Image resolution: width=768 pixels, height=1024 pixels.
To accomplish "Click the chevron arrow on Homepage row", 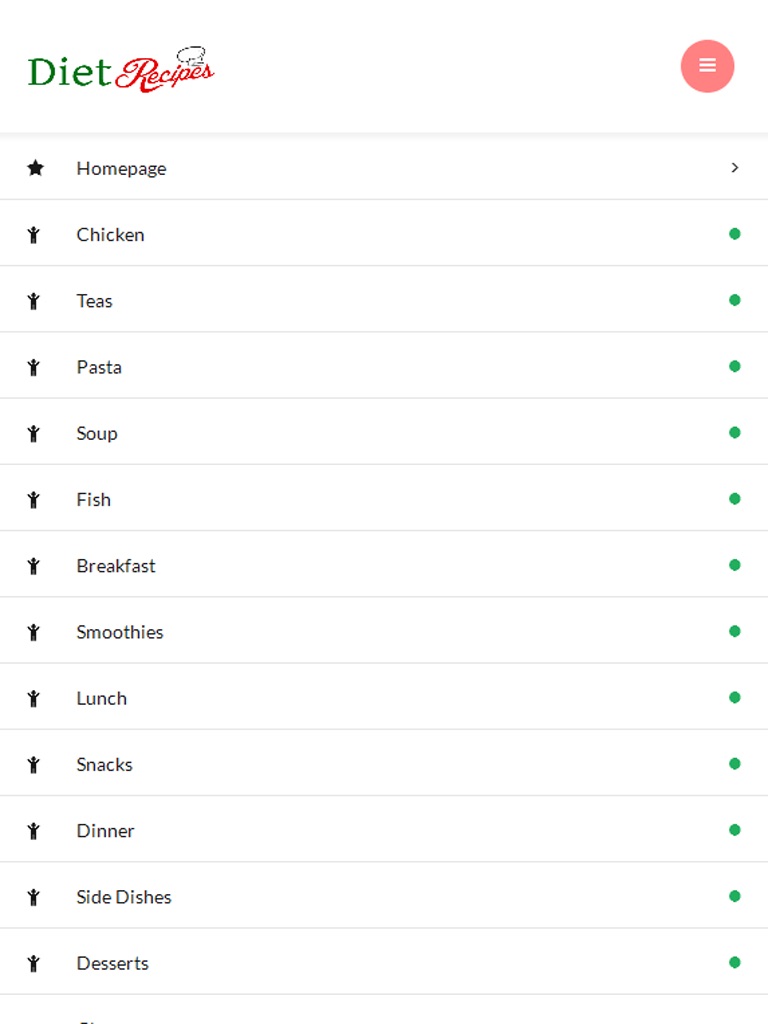I will click(x=735, y=168).
